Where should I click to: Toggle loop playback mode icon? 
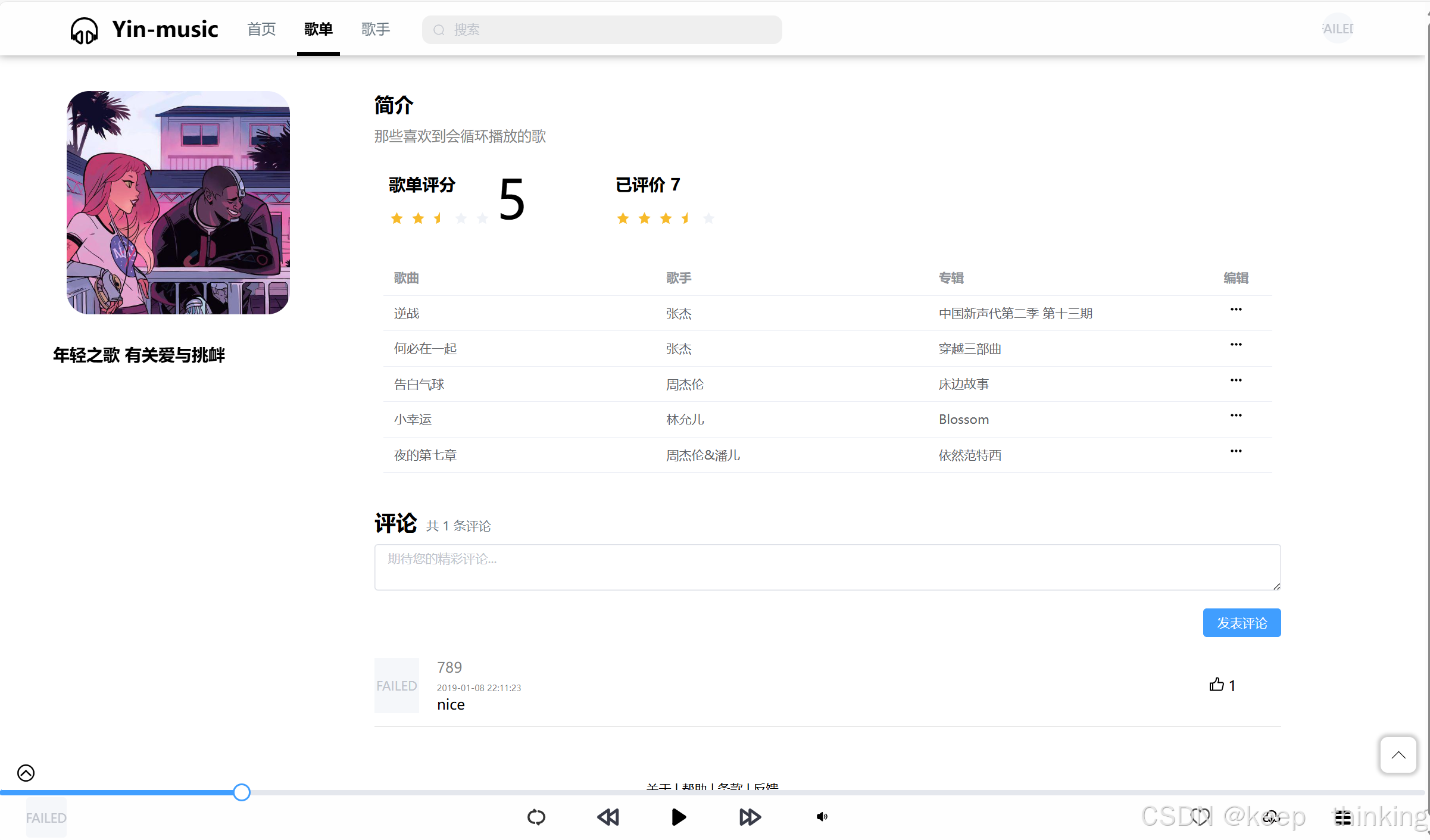[536, 817]
